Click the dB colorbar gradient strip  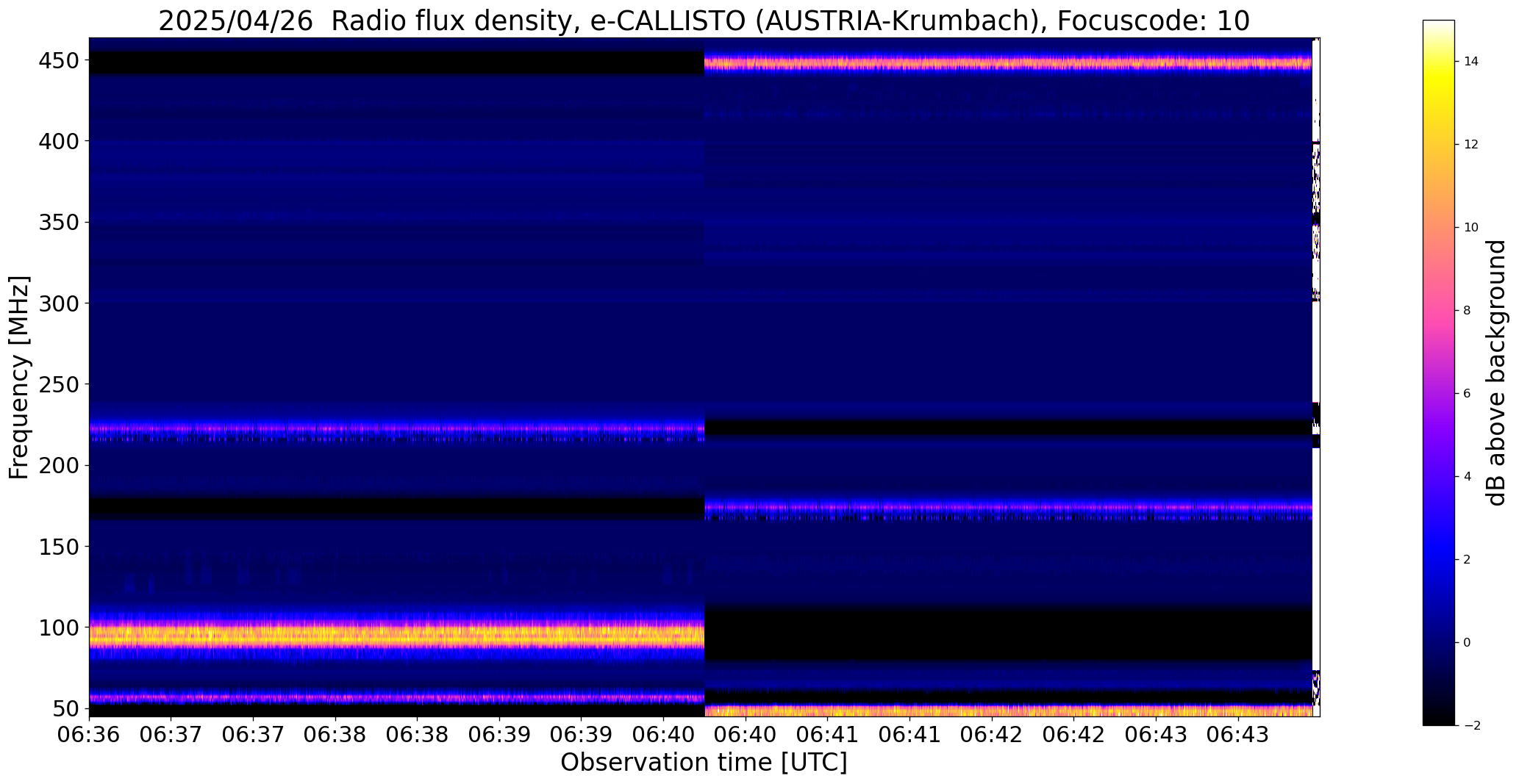[x=1439, y=373]
